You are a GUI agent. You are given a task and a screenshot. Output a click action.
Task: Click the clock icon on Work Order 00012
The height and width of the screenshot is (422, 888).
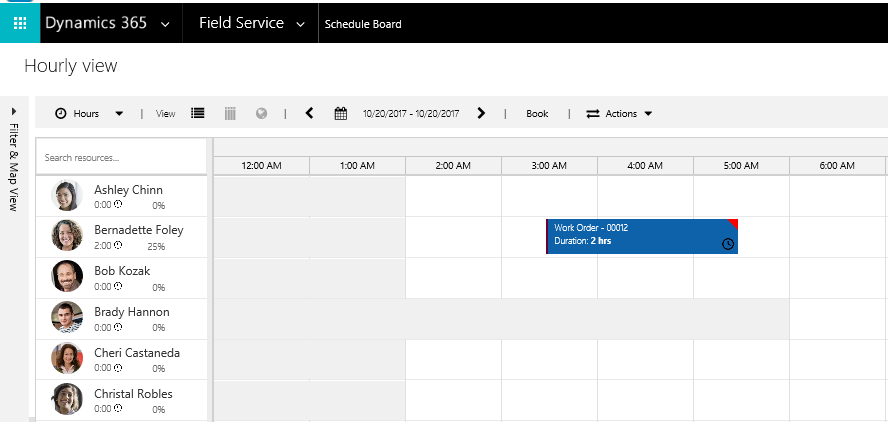pyautogui.click(x=728, y=244)
